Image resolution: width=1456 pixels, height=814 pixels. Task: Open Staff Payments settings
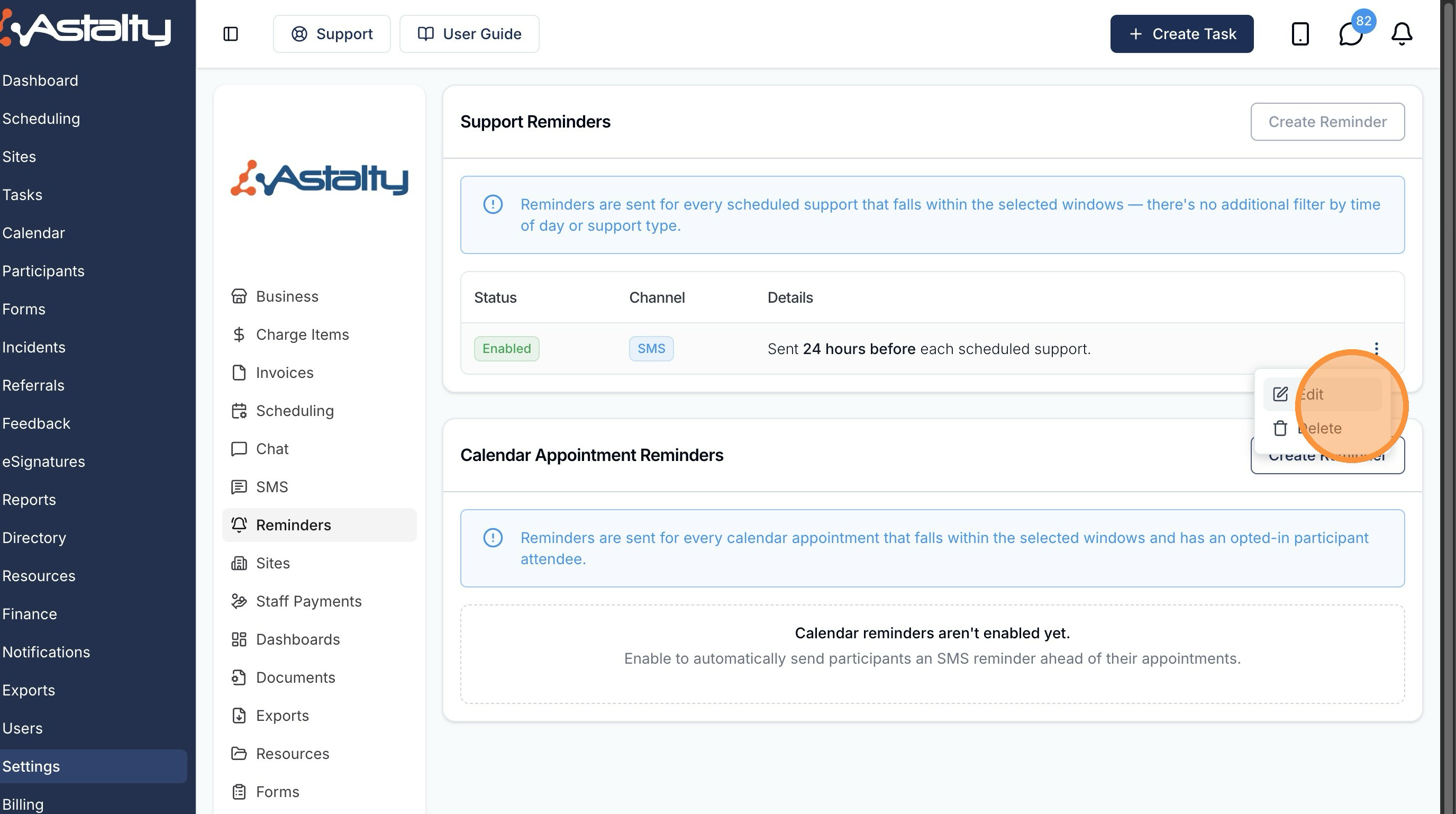pyautogui.click(x=320, y=601)
